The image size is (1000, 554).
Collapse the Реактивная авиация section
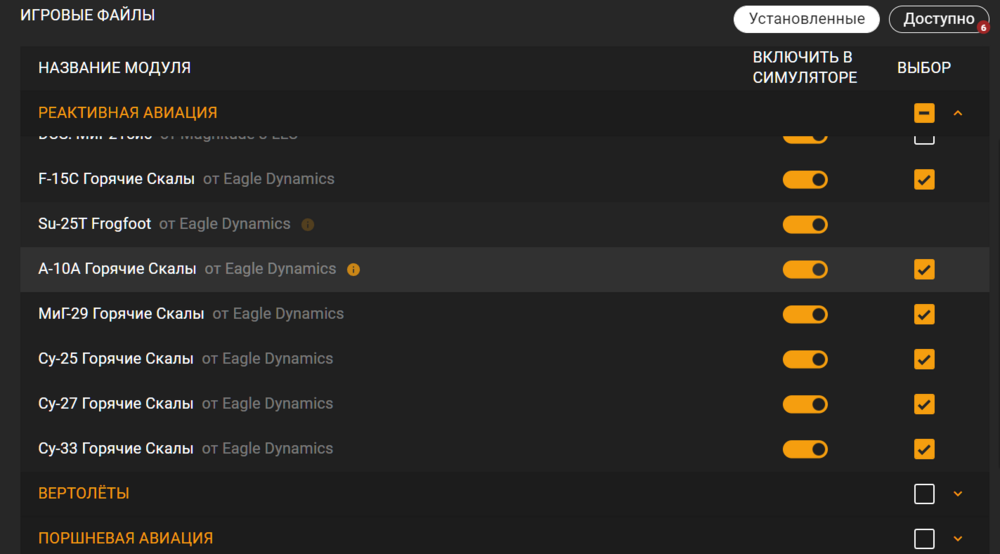(x=958, y=113)
